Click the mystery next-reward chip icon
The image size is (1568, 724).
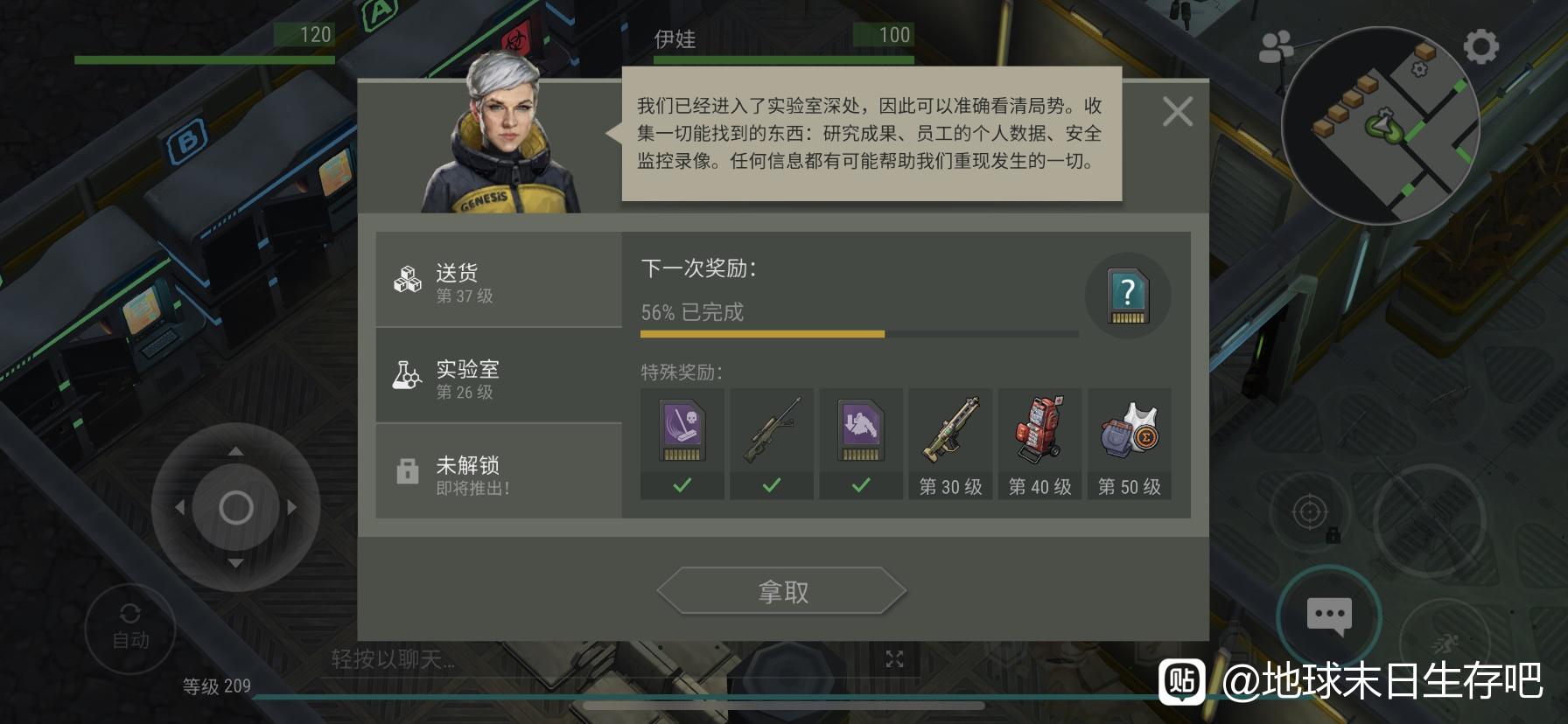[x=1128, y=296]
